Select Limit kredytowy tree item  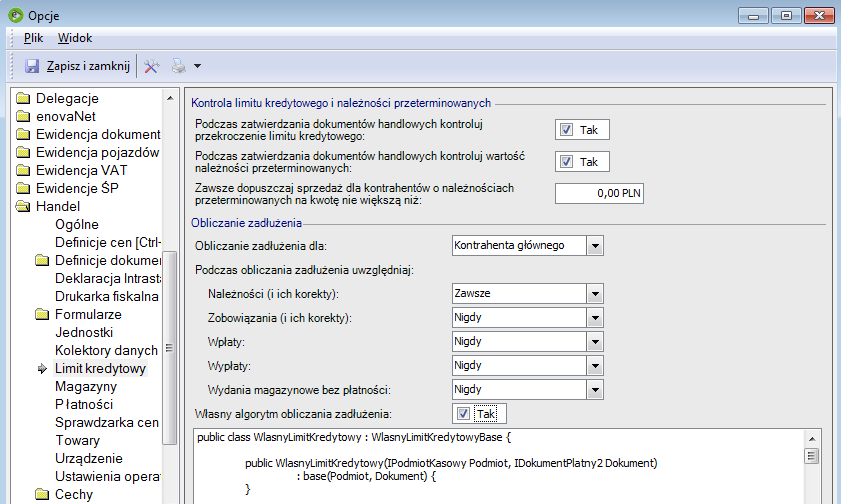(x=100, y=368)
